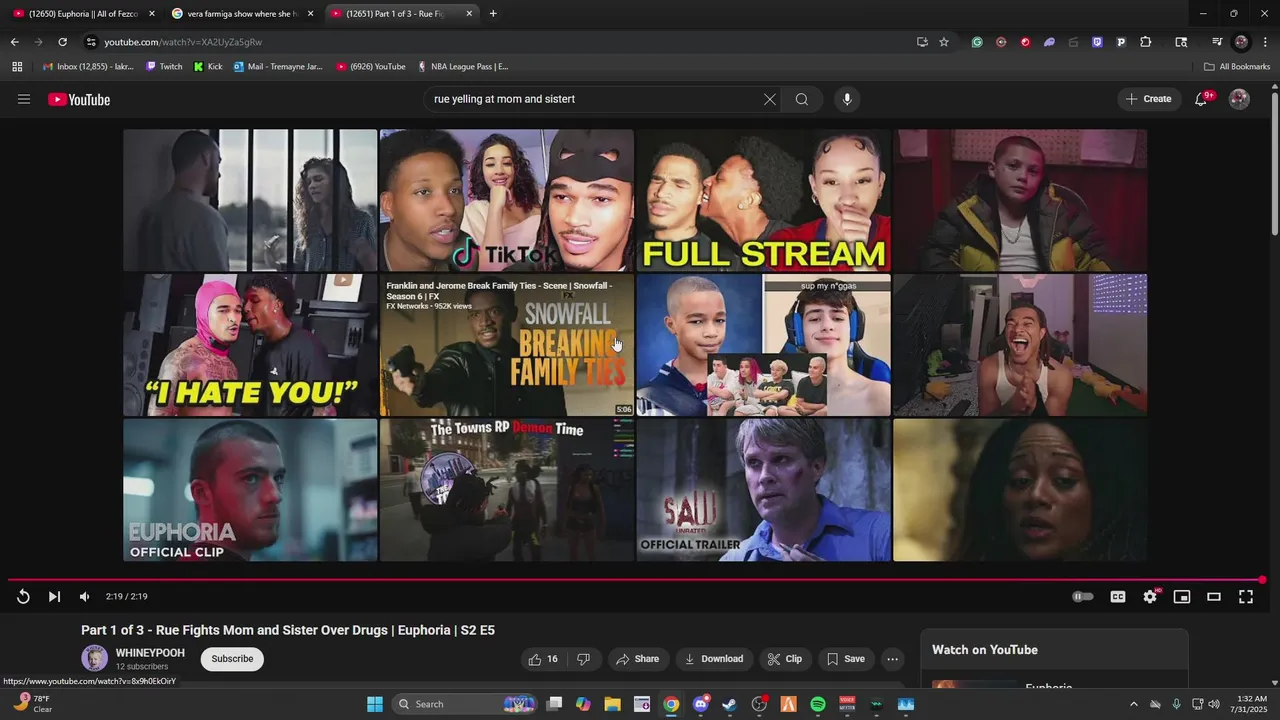1280x720 pixels.
Task: Open Steam from the taskbar
Action: (730, 704)
